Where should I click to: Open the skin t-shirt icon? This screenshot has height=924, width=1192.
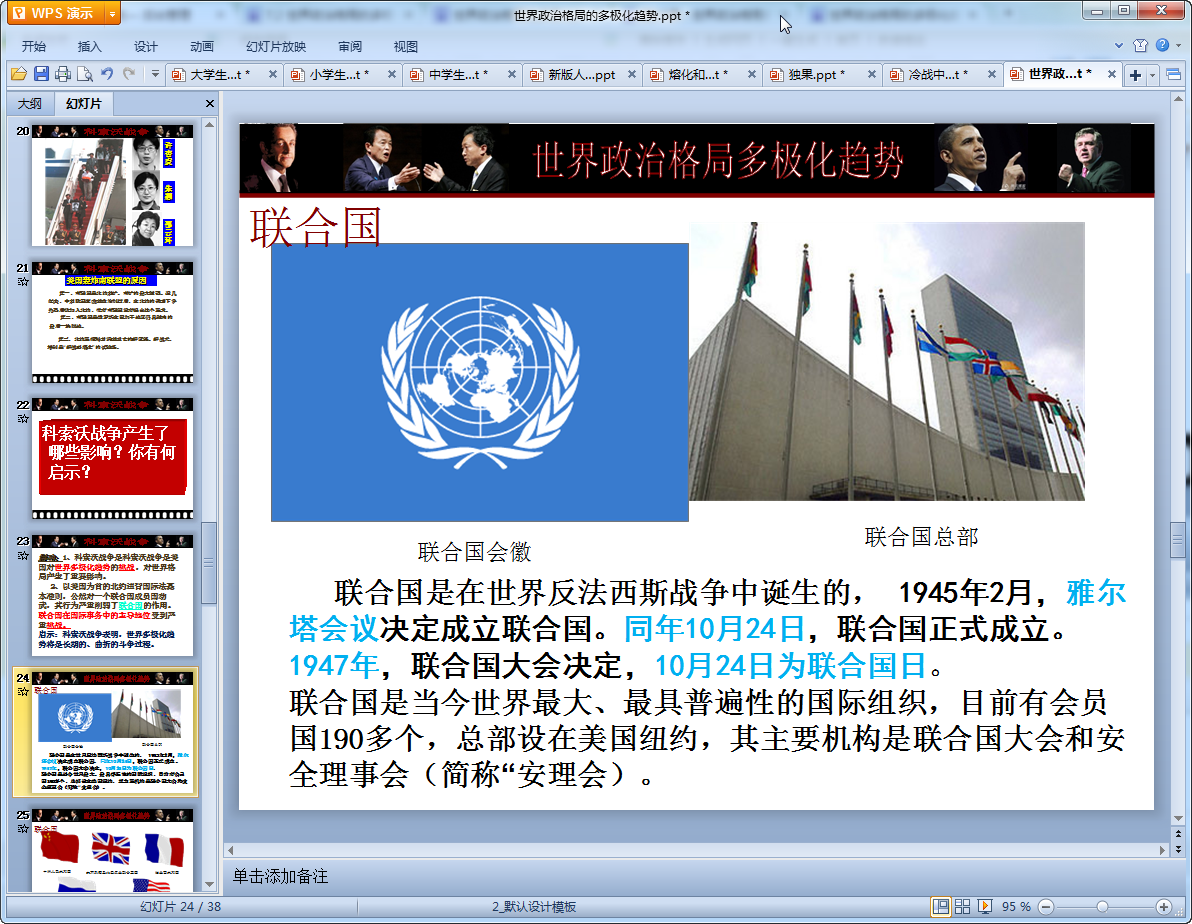point(1140,46)
